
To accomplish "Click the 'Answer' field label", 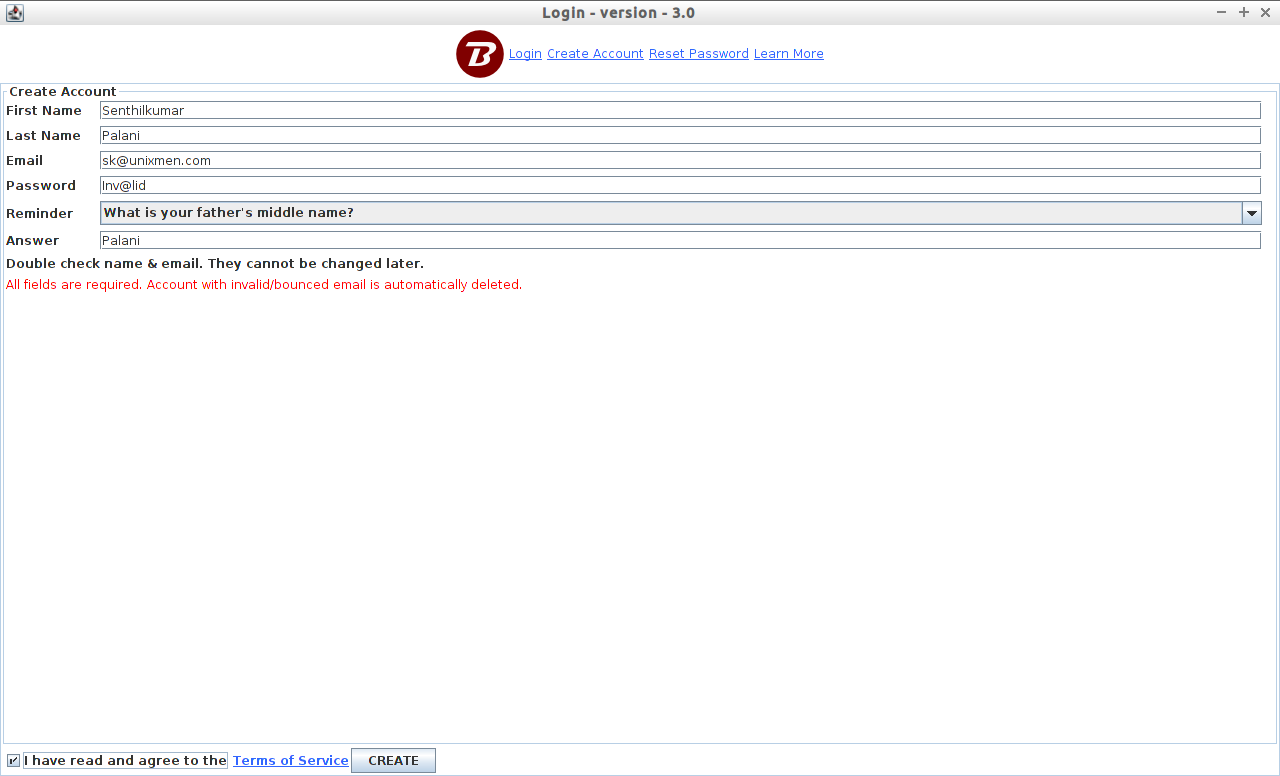I will 33,240.
